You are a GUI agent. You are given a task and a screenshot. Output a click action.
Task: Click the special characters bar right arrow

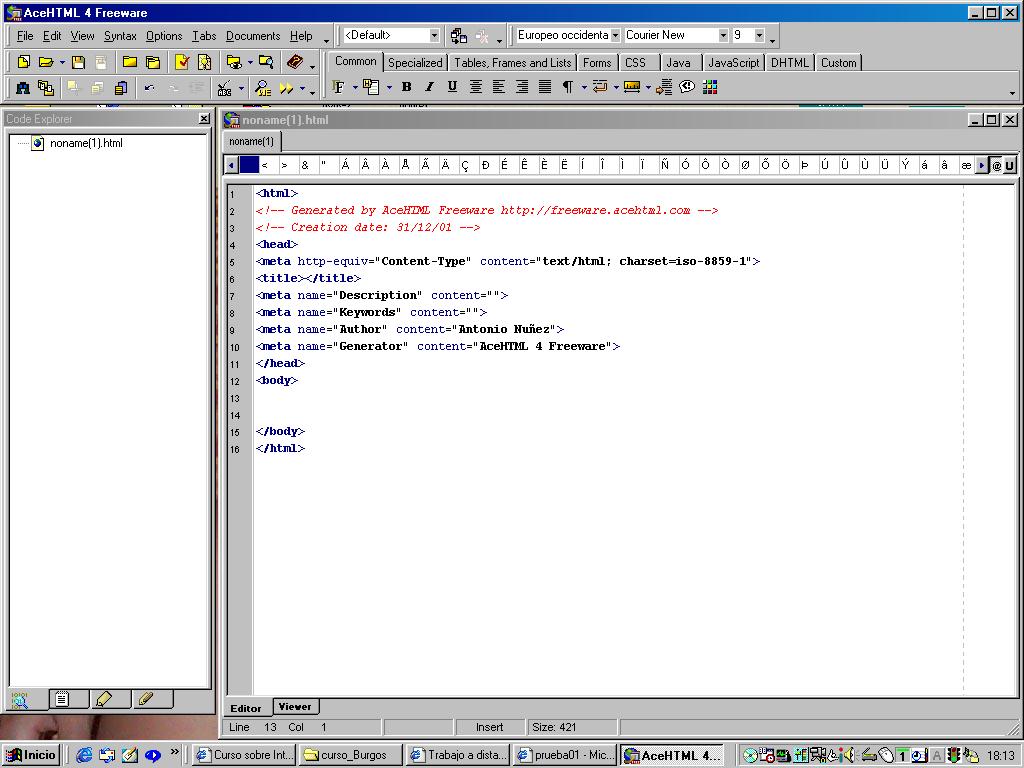(981, 165)
